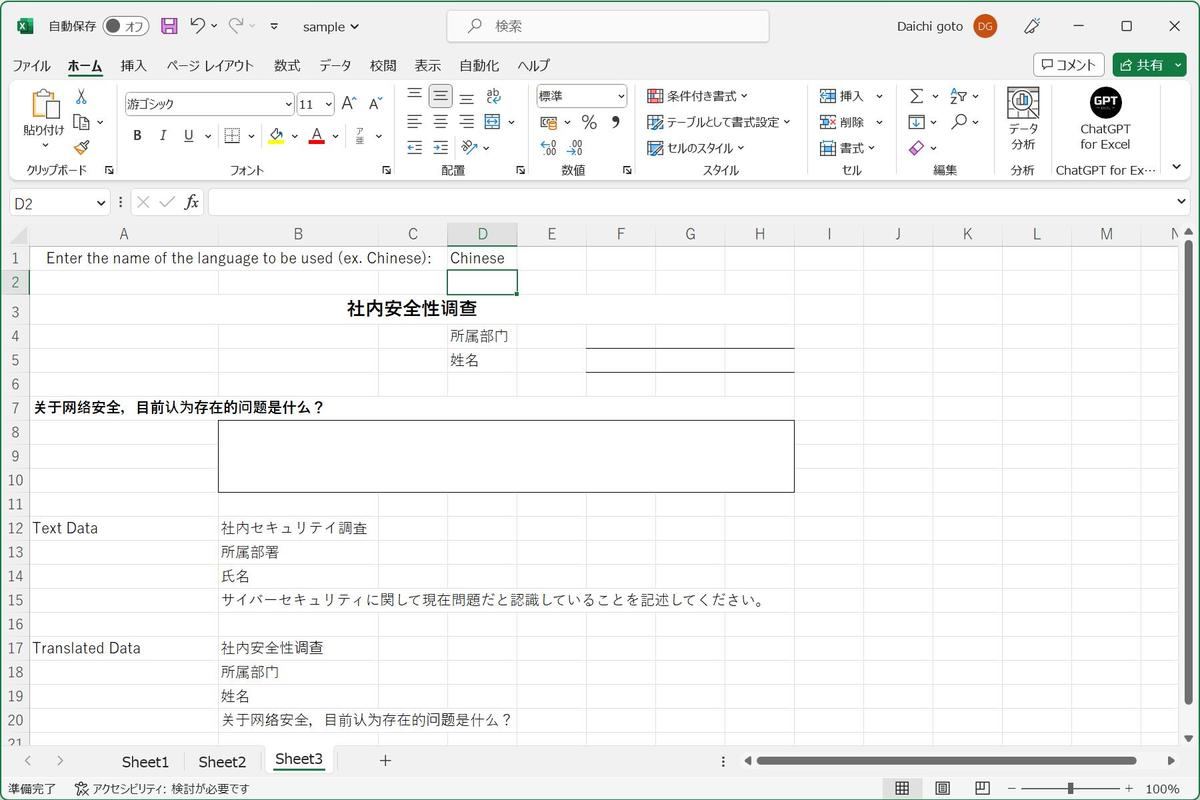Image resolution: width=1200 pixels, height=800 pixels.
Task: Open the font name 游ゴシック dropdown
Action: pos(289,104)
